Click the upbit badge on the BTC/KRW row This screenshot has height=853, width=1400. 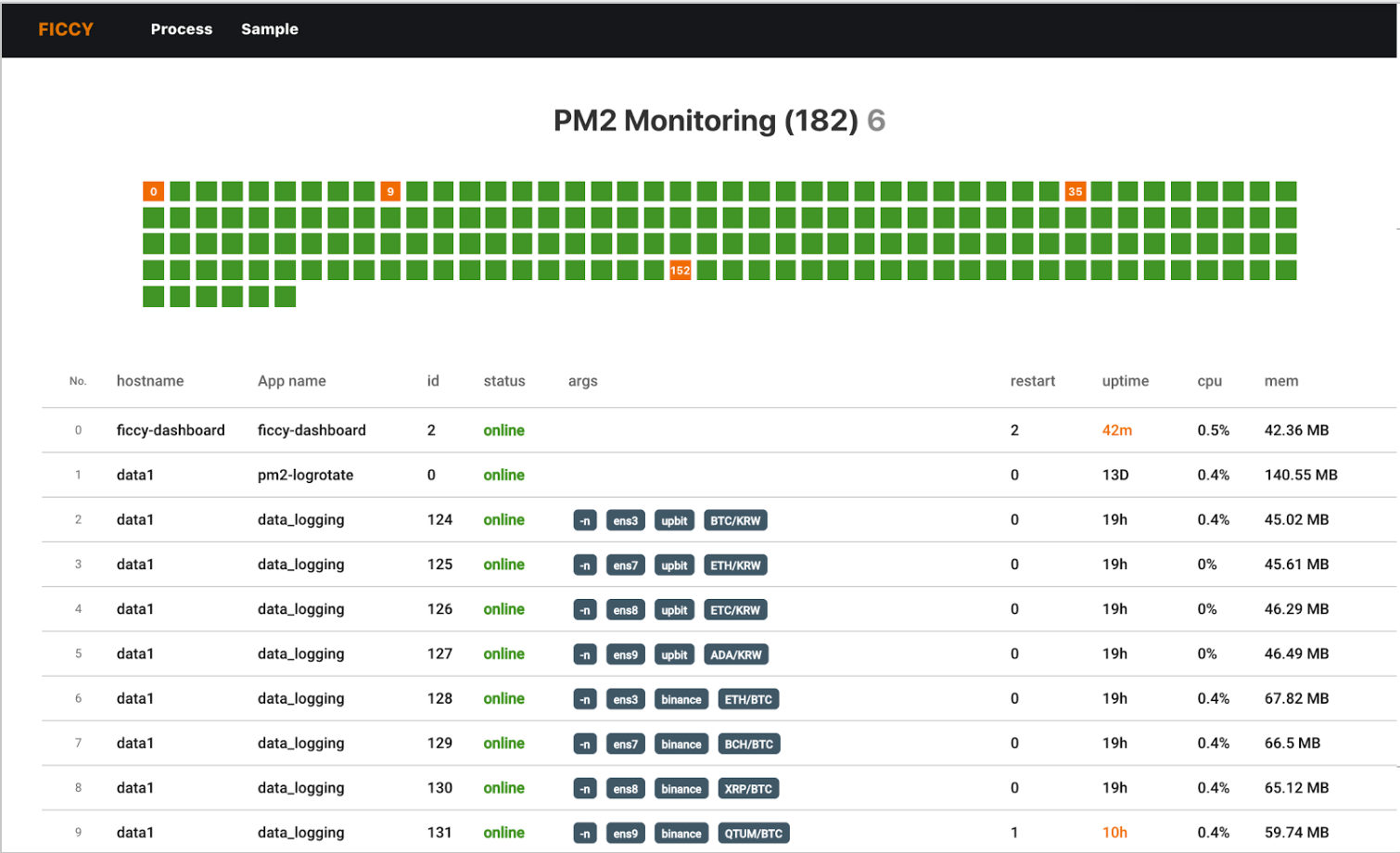coord(674,520)
